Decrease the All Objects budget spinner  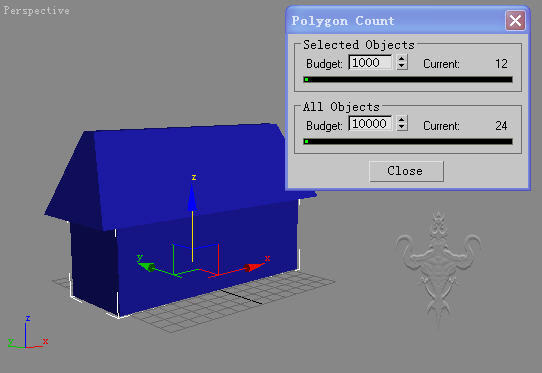click(x=402, y=127)
